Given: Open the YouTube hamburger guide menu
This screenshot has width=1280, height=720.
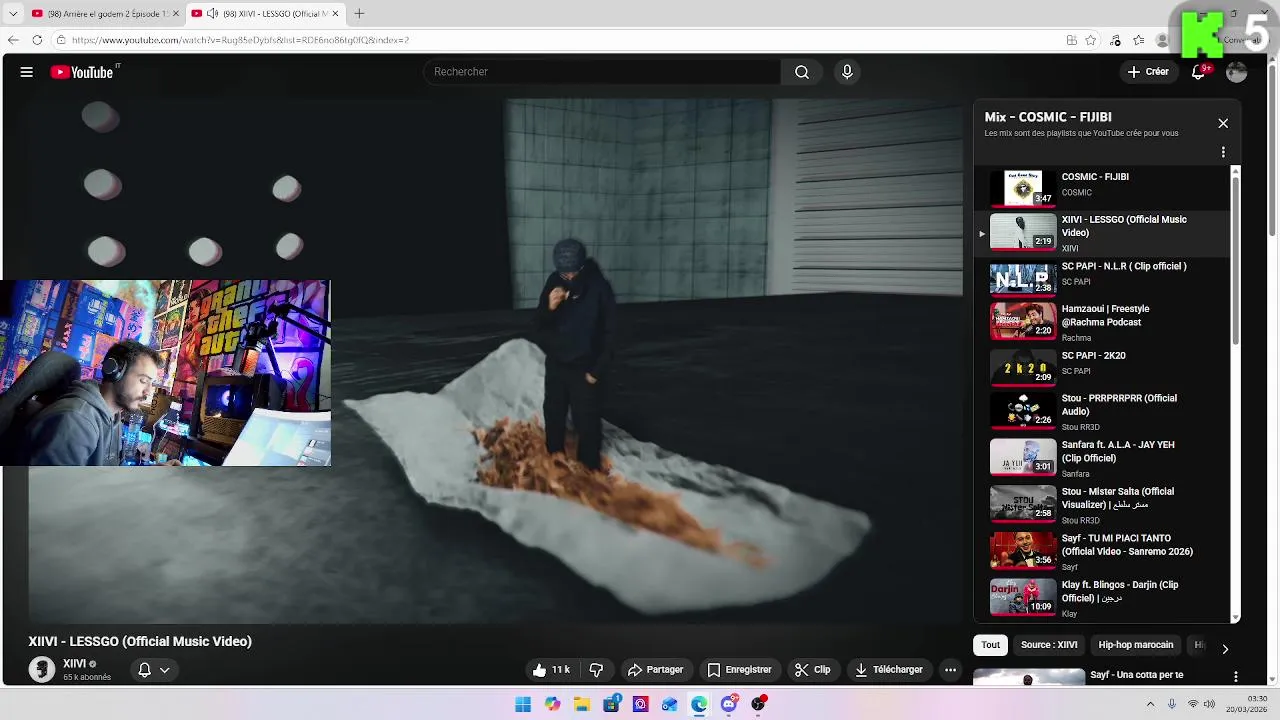Looking at the screenshot, I should [x=27, y=72].
